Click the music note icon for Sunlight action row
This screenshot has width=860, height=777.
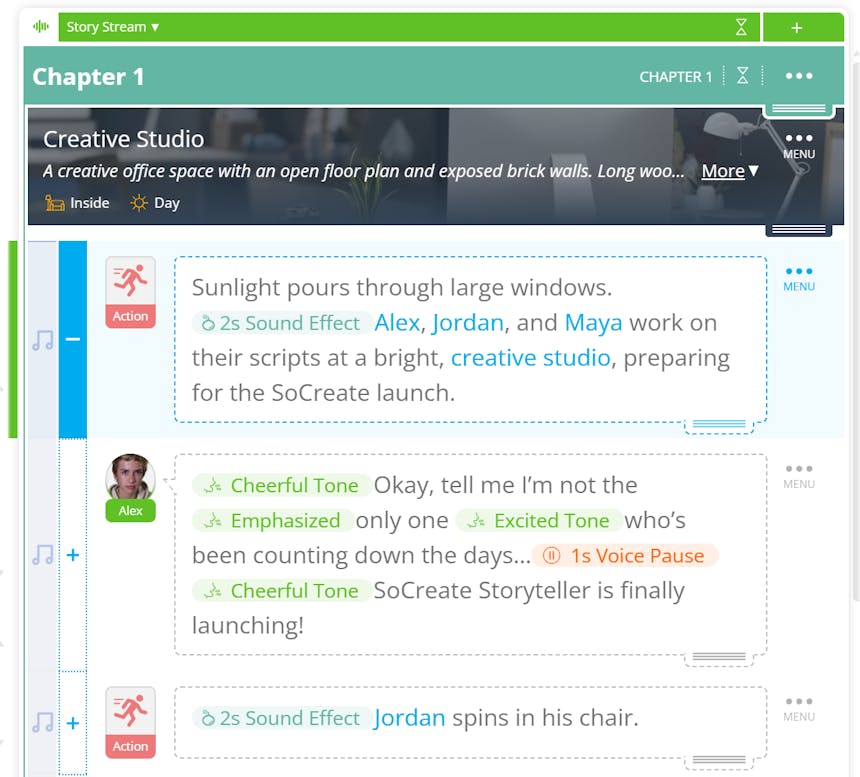point(43,339)
